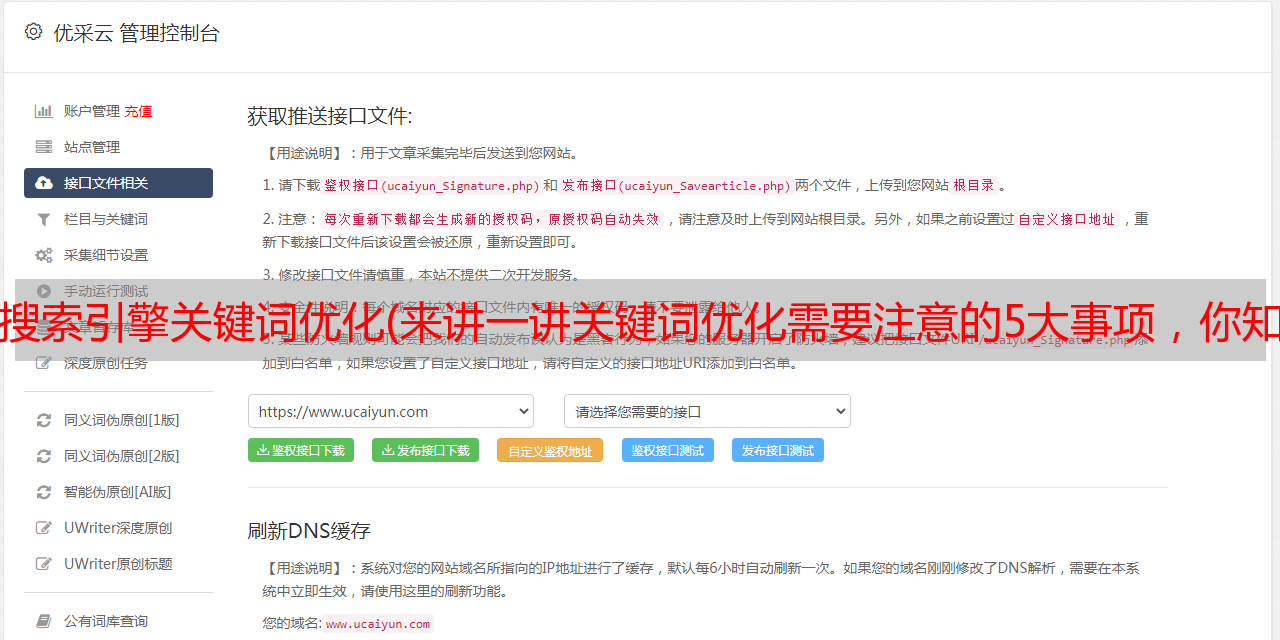The height and width of the screenshot is (640, 1280).
Task: Select the 接口文件相关 menu item
Action: 118,183
